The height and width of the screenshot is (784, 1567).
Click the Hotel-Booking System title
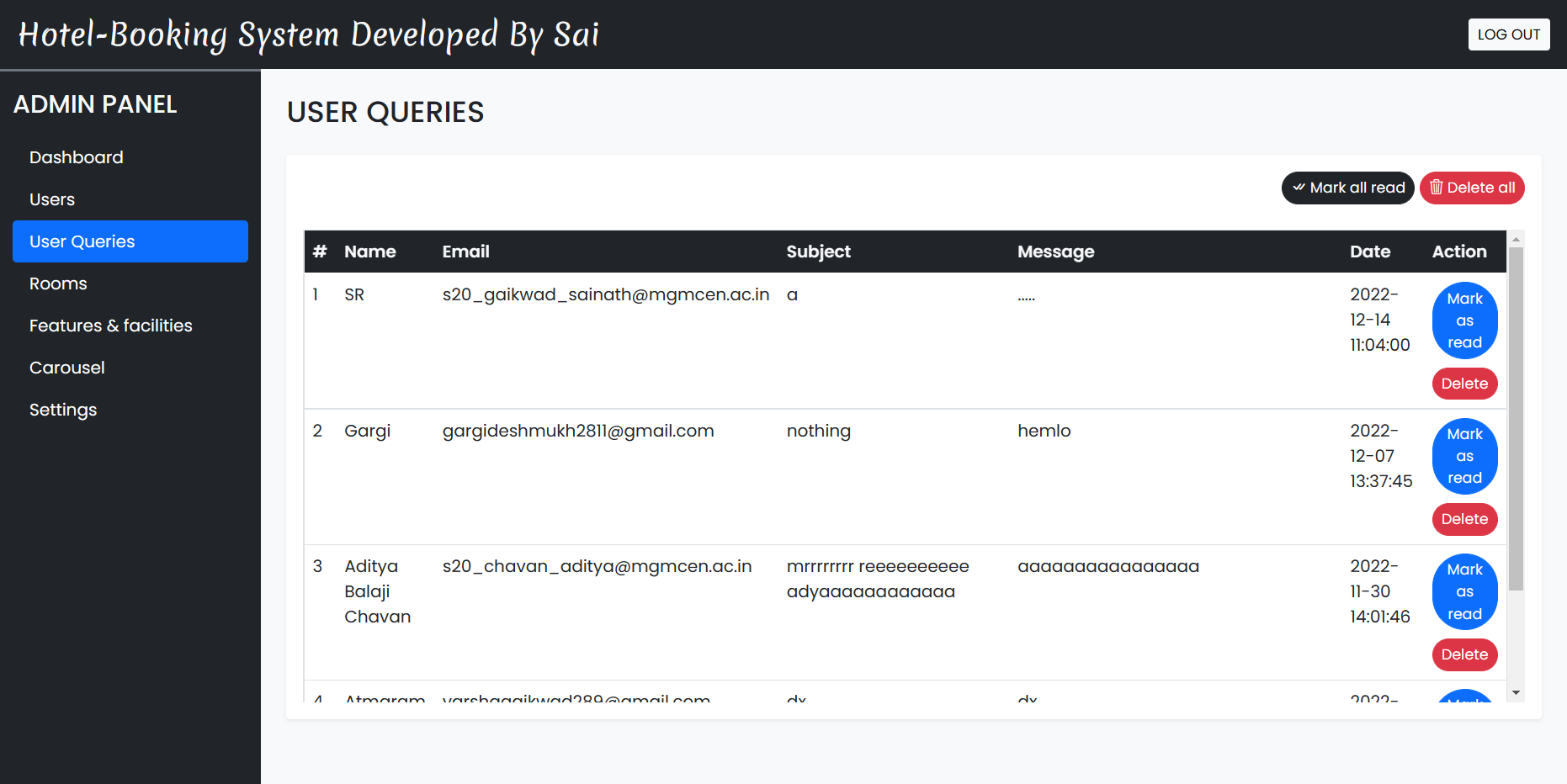[309, 34]
